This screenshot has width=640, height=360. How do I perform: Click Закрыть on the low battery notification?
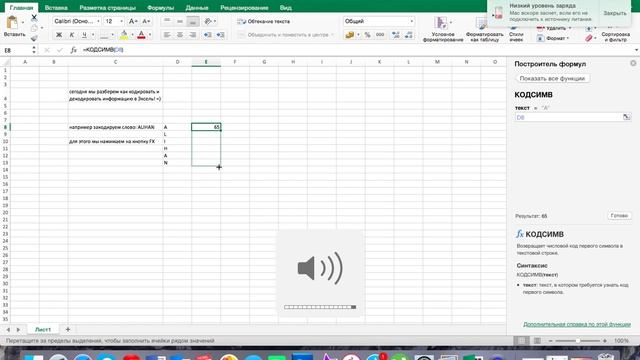(615, 13)
